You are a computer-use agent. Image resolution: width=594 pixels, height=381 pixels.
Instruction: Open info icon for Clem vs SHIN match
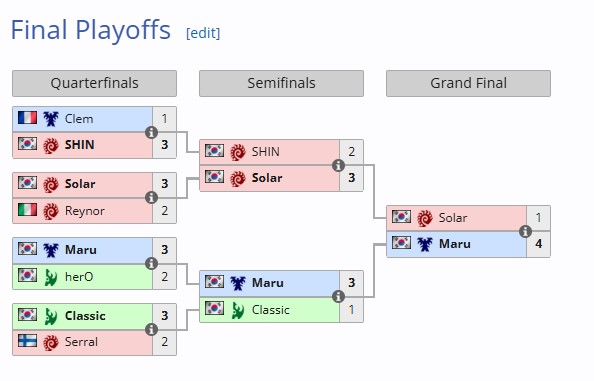coord(151,133)
